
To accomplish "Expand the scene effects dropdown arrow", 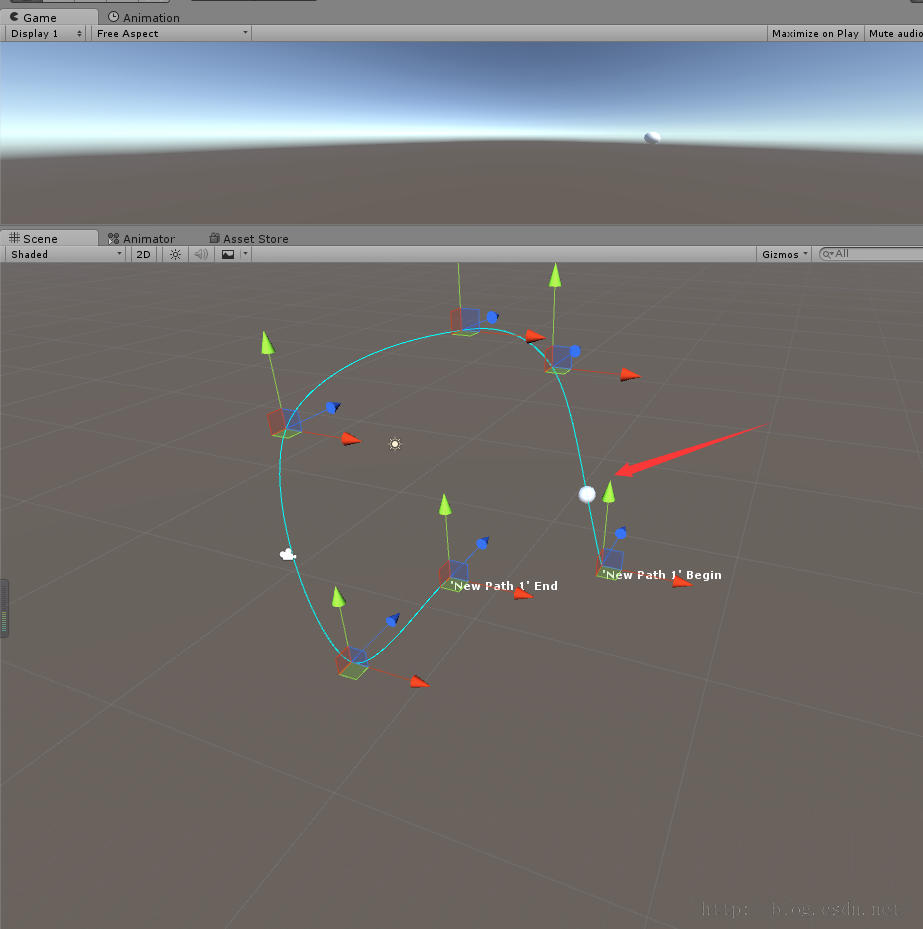I will 245,254.
